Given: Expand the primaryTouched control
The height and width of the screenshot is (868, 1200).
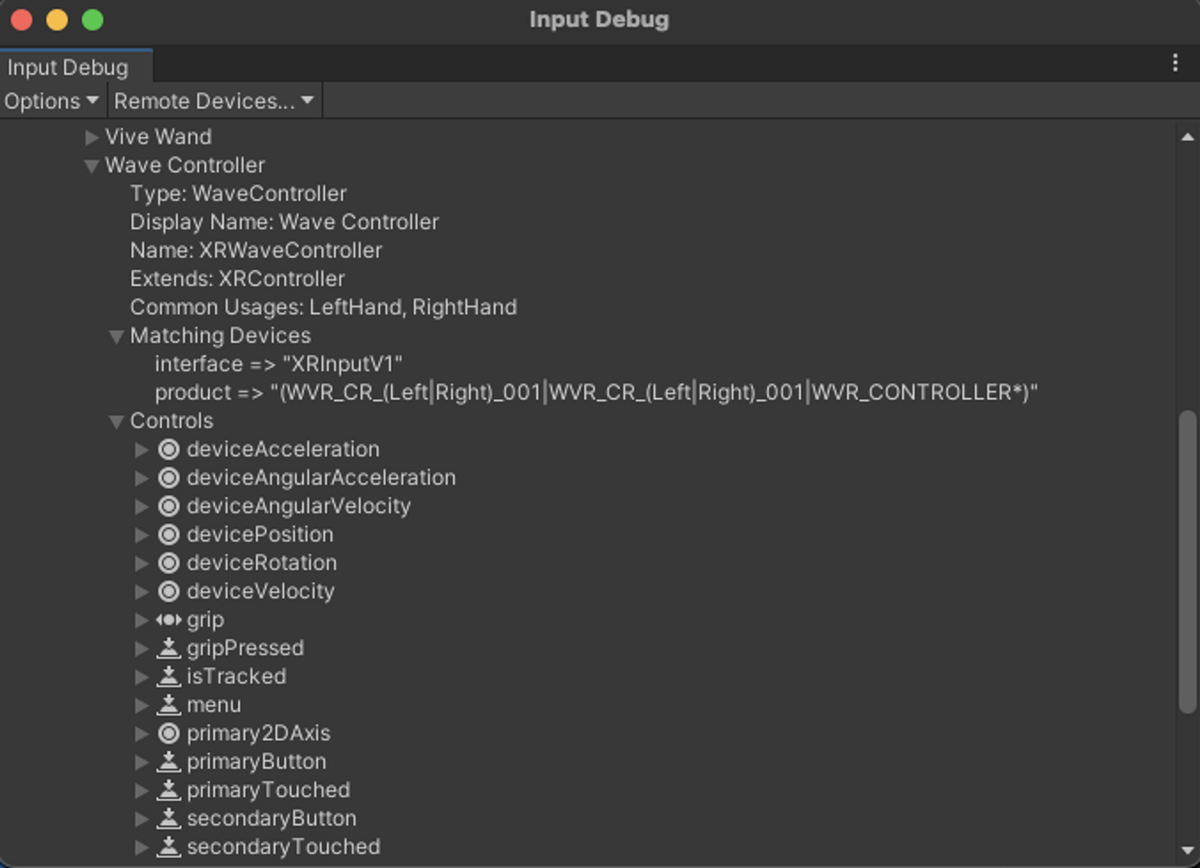Looking at the screenshot, I should coord(142,790).
